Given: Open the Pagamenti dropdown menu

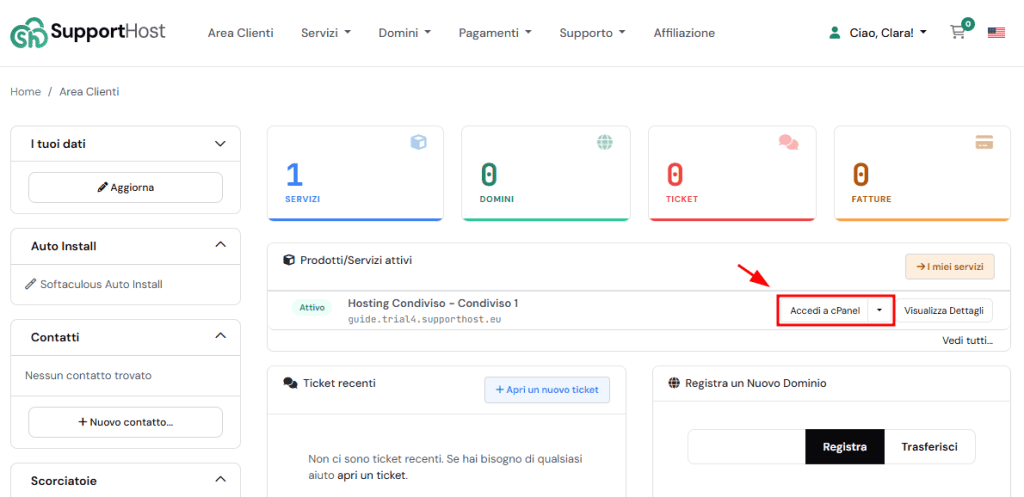Looking at the screenshot, I should point(495,33).
